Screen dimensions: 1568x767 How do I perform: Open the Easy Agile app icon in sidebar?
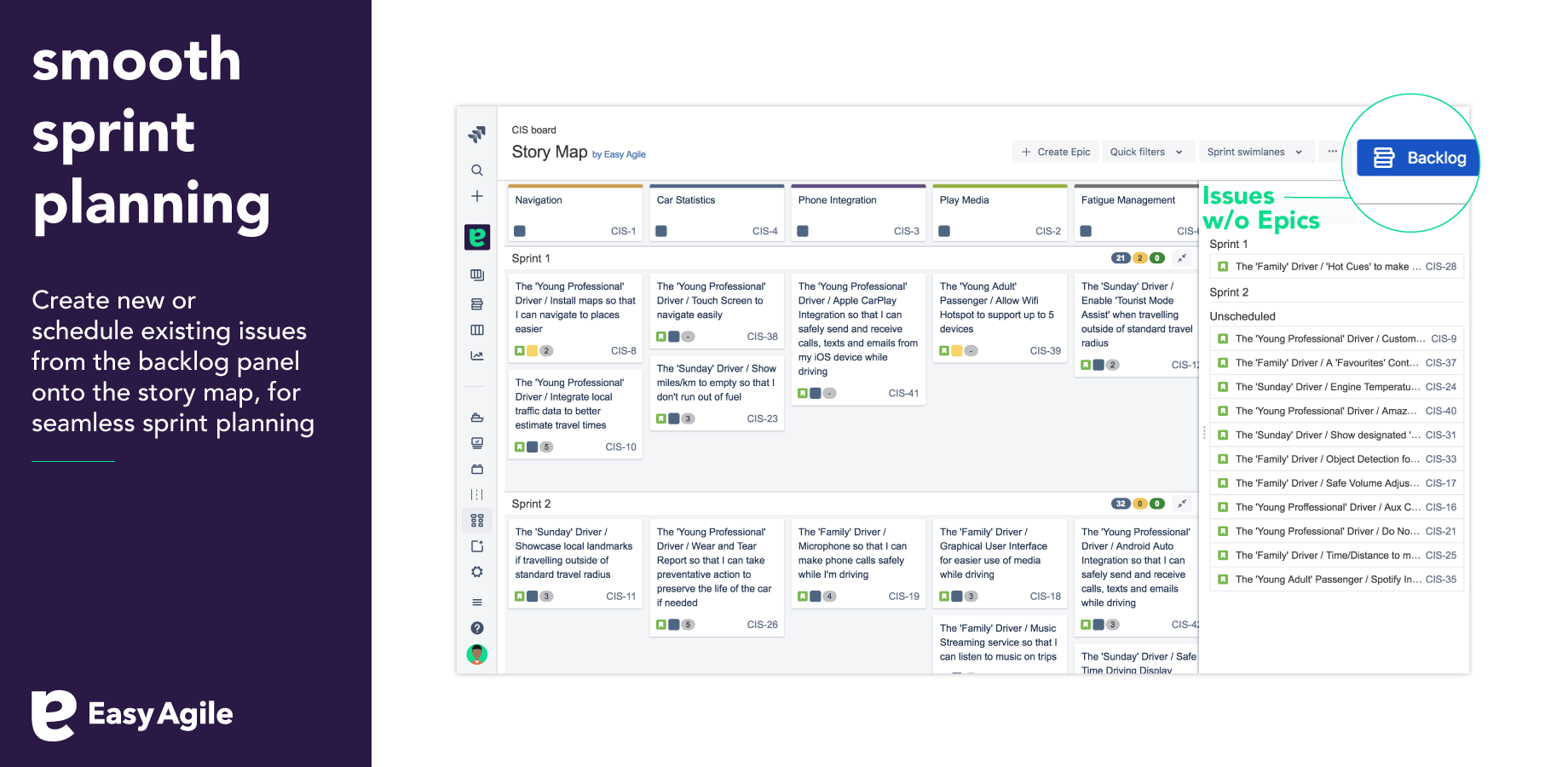[477, 237]
